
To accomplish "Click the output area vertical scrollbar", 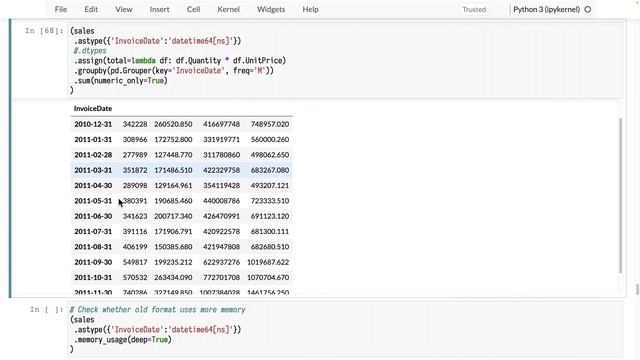I will (x=621, y=196).
